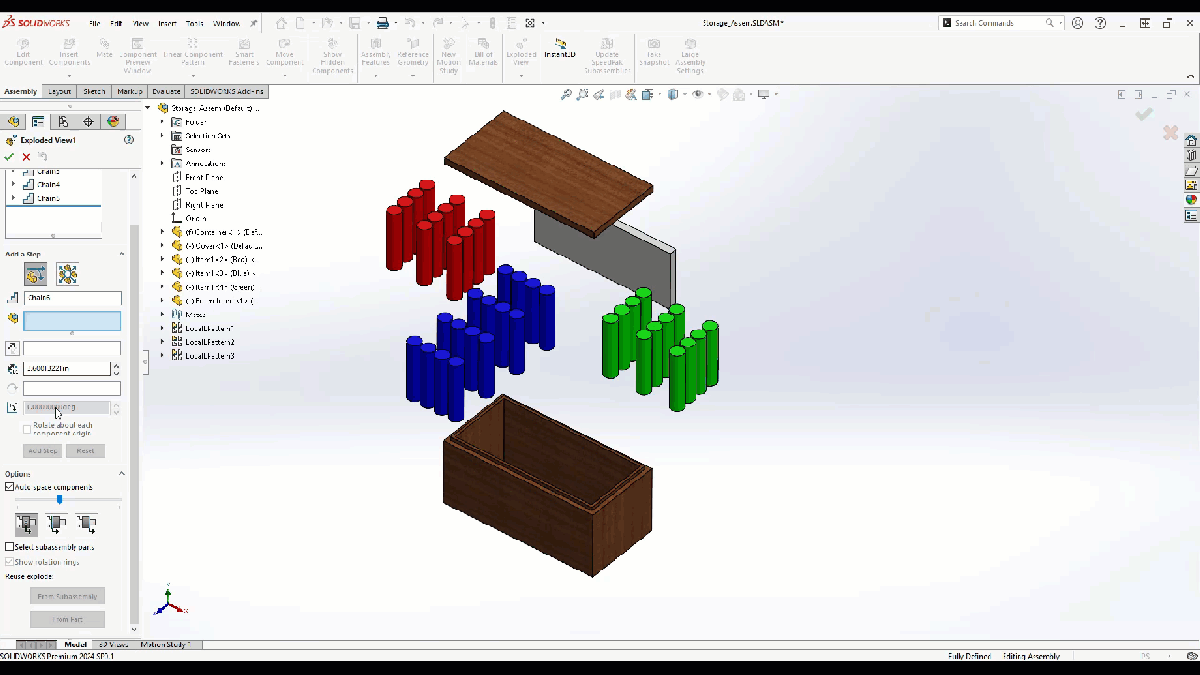Viewport: 1200px width, 675px height.
Task: Click the Exploded View help icon
Action: click(129, 140)
